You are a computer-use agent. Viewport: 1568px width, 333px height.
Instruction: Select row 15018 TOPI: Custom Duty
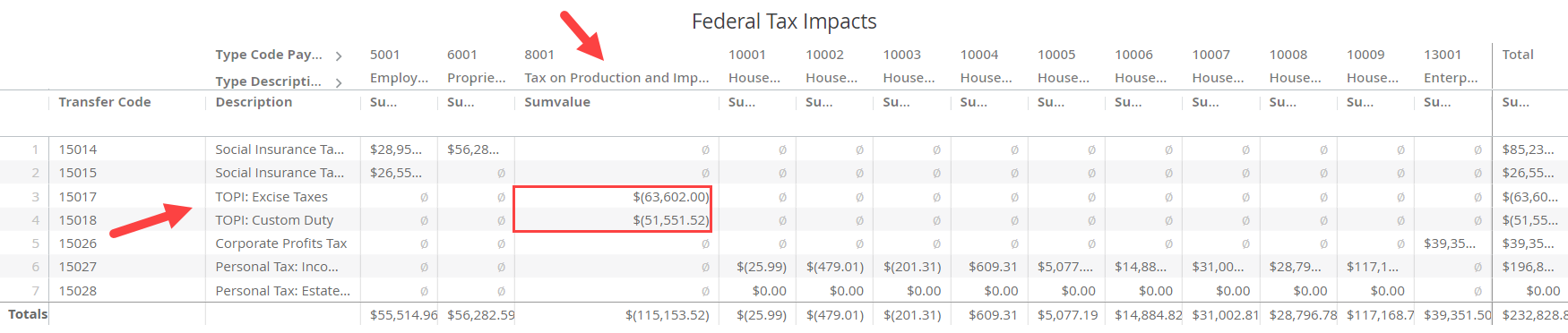click(784, 220)
